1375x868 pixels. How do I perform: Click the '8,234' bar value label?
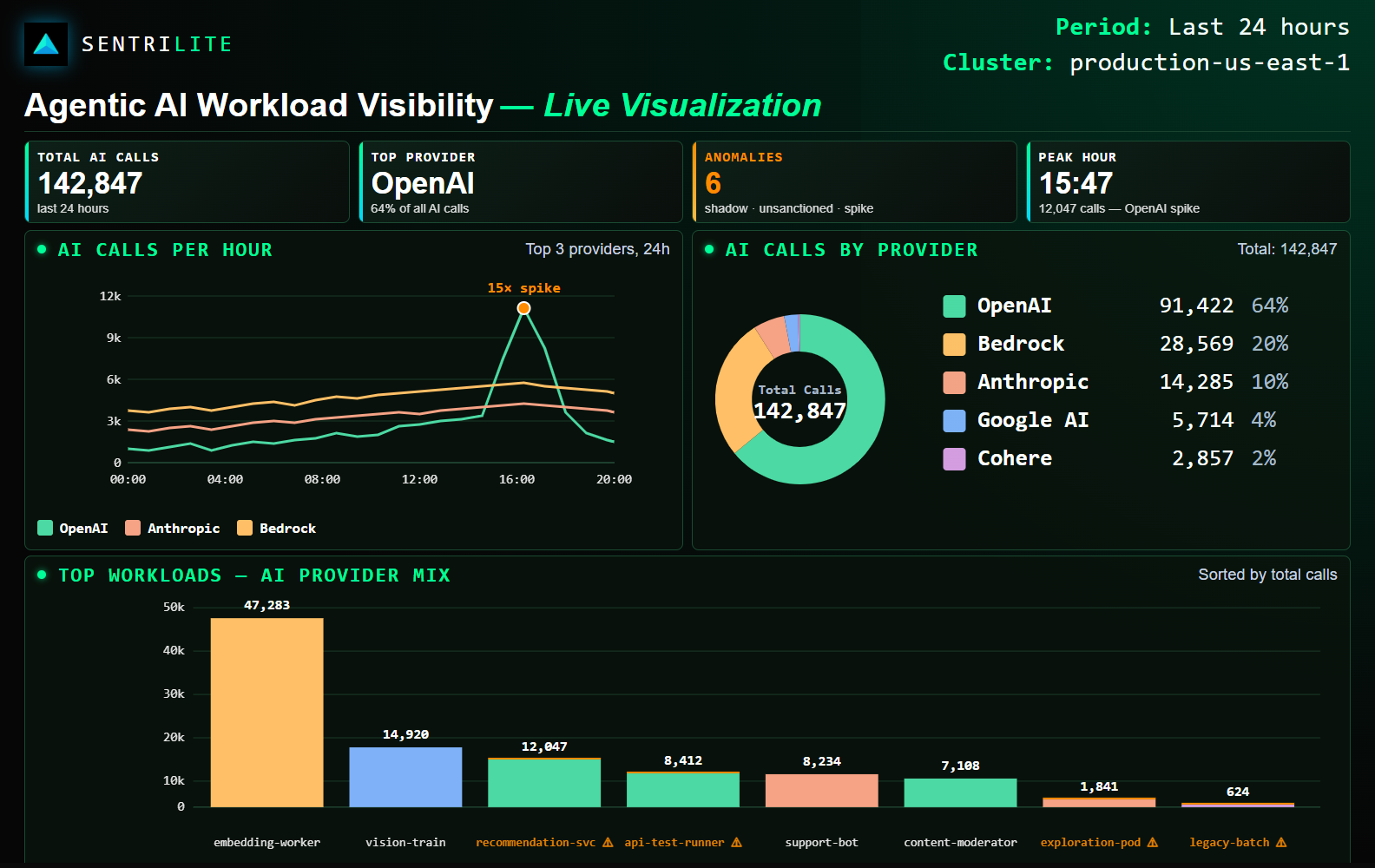pyautogui.click(x=822, y=761)
